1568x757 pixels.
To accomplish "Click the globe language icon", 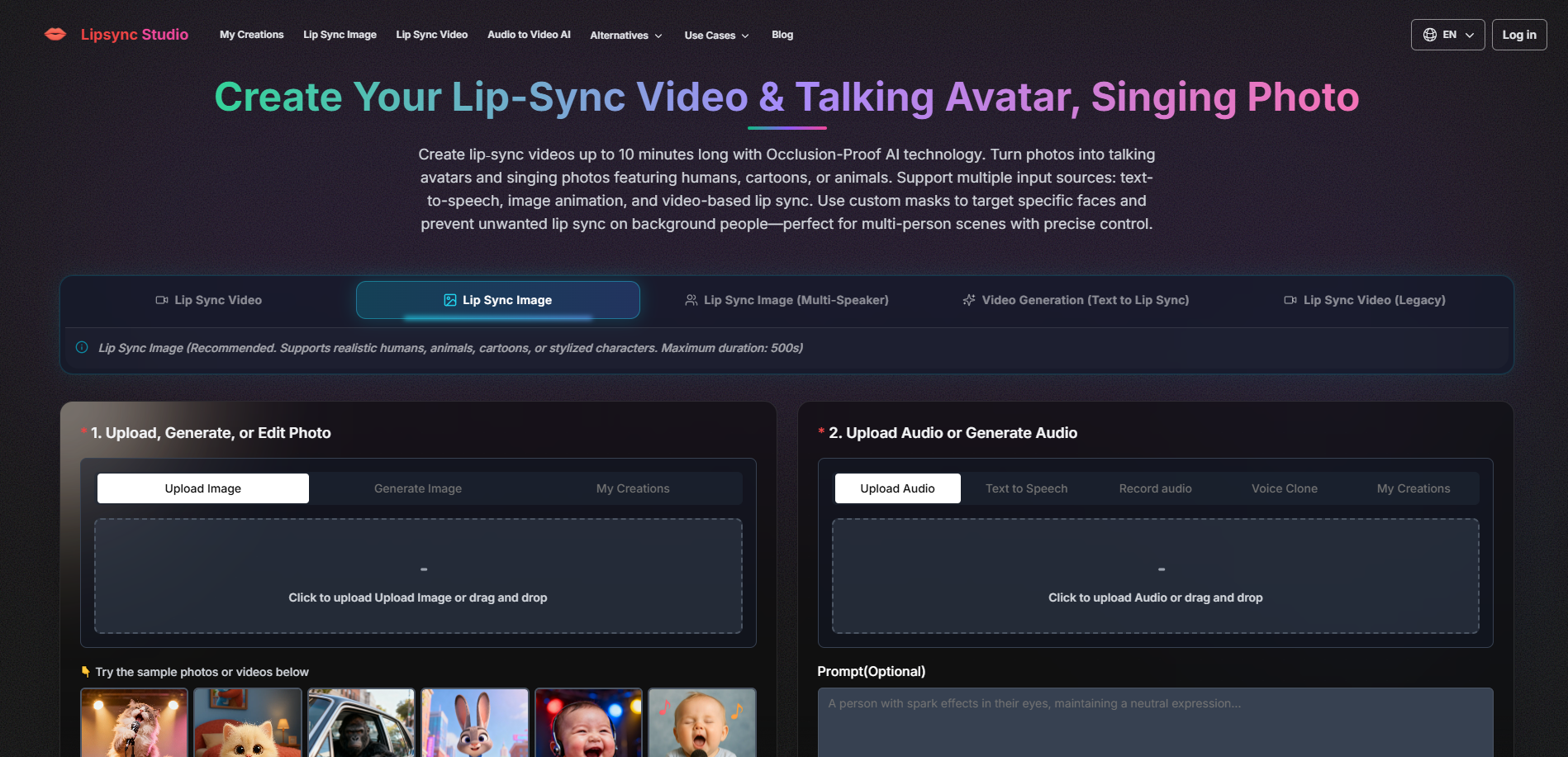I will point(1431,34).
